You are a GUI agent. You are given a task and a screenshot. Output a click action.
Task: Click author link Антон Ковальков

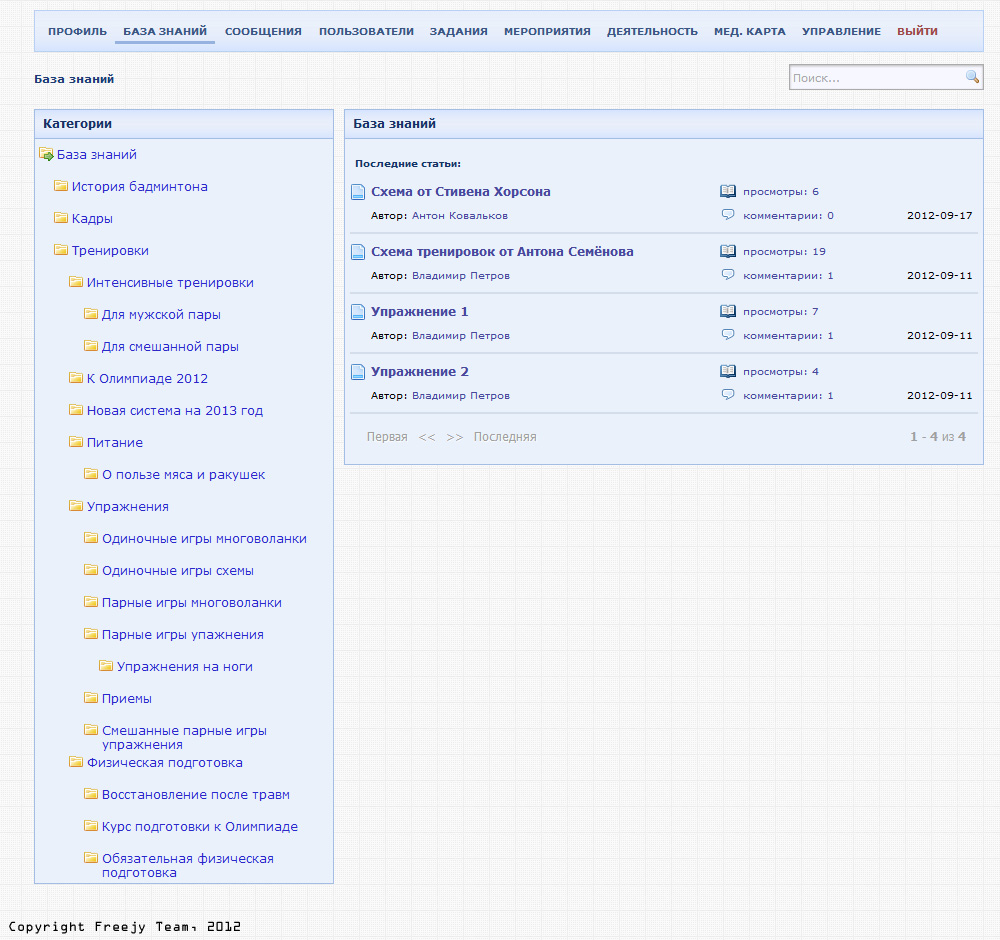pos(459,216)
